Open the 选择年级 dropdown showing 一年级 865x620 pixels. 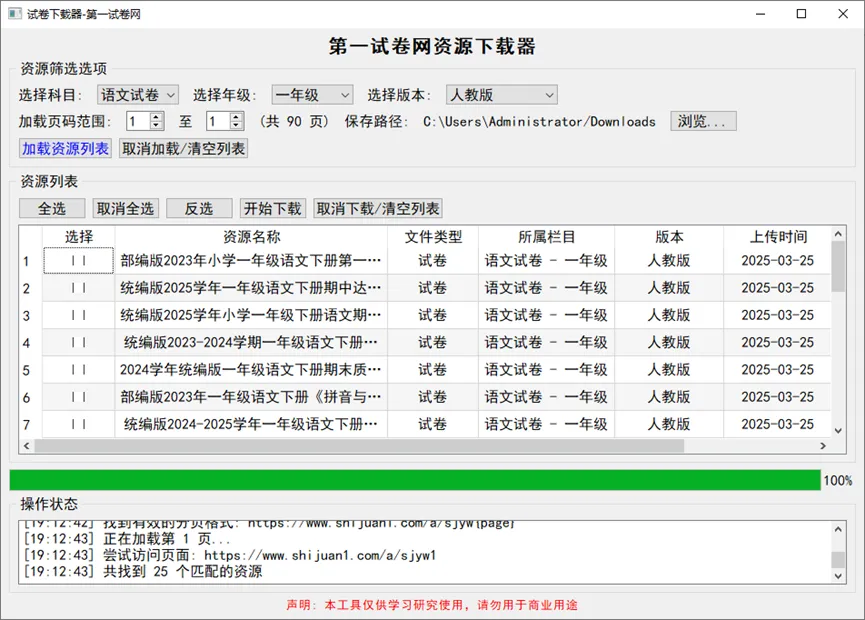pos(312,95)
